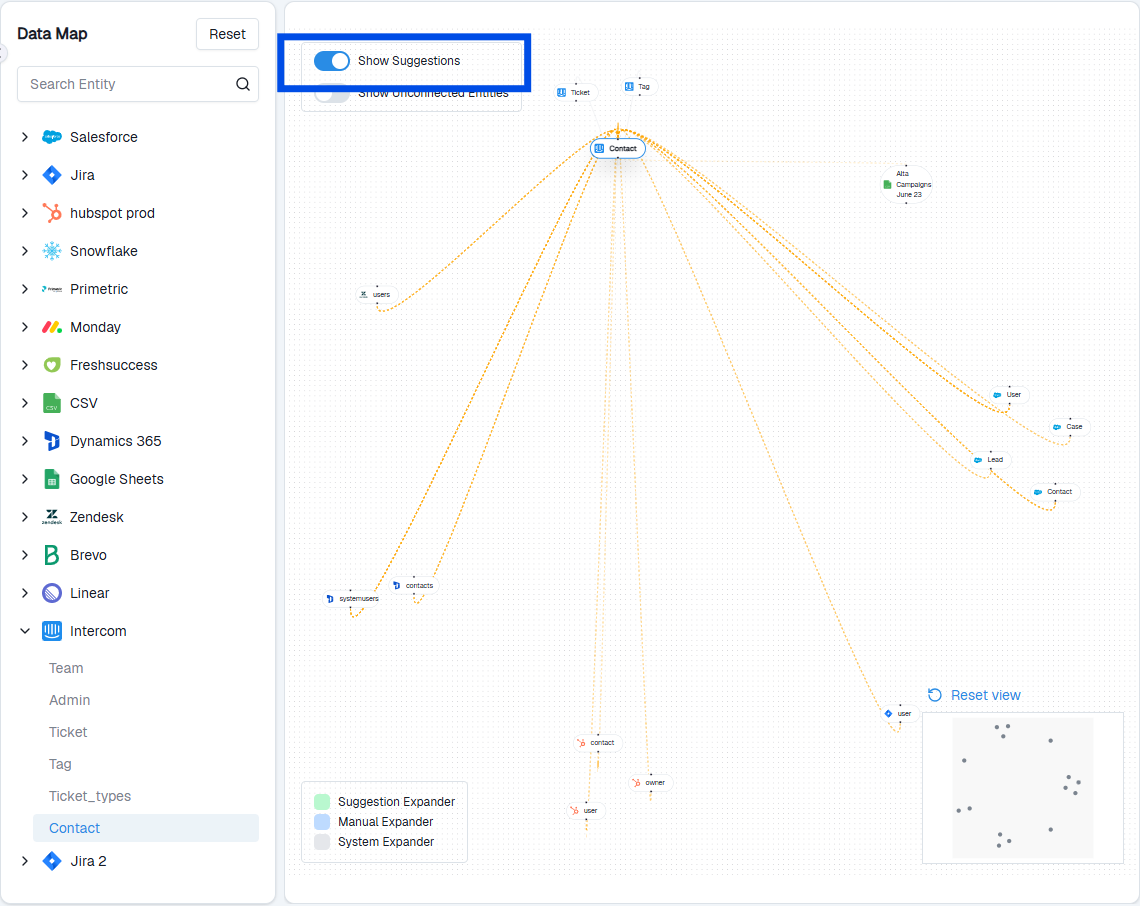Click the Alta Campaigns June 23 node
This screenshot has height=906, width=1140.
tap(907, 184)
